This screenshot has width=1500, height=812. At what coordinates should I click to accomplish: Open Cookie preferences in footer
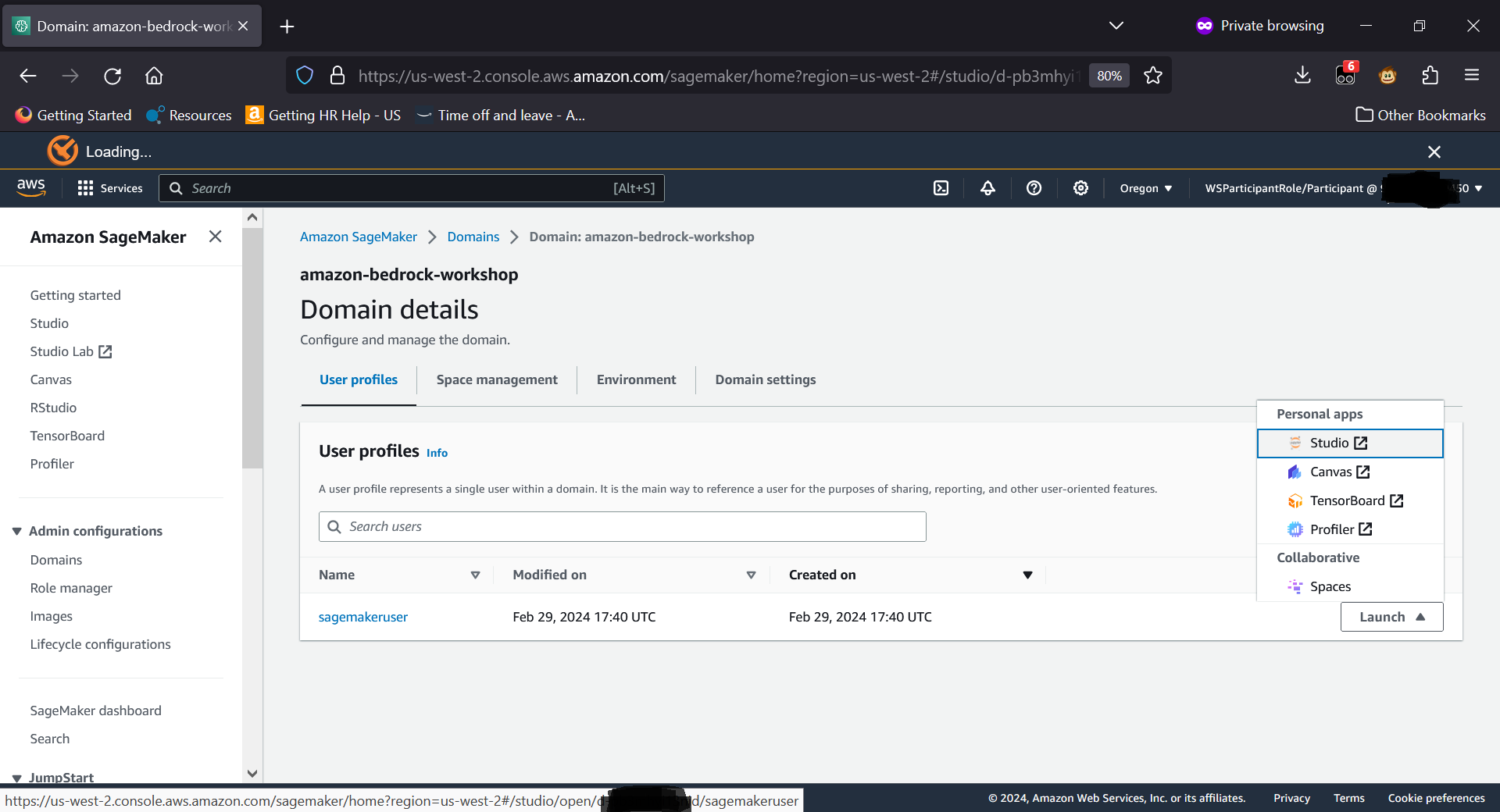[1436, 798]
